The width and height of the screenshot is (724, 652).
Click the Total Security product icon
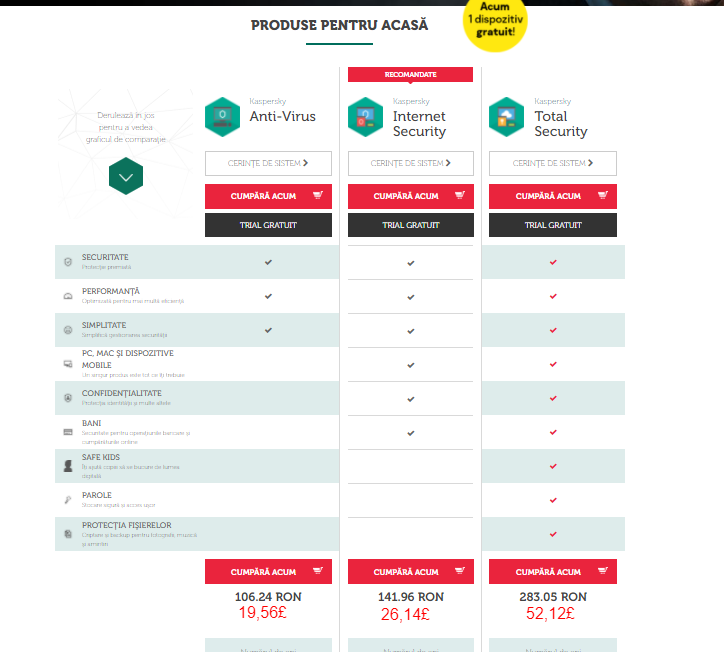pos(507,117)
